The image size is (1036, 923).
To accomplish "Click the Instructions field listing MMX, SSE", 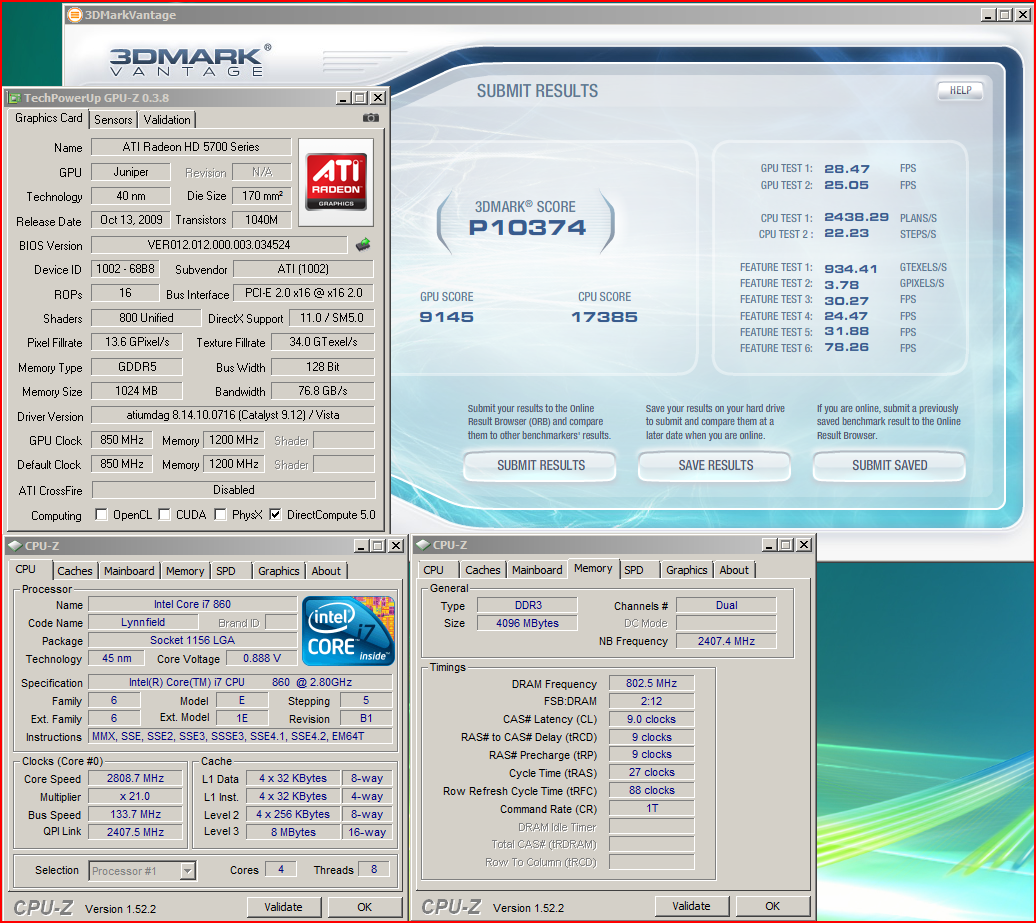I will point(240,736).
